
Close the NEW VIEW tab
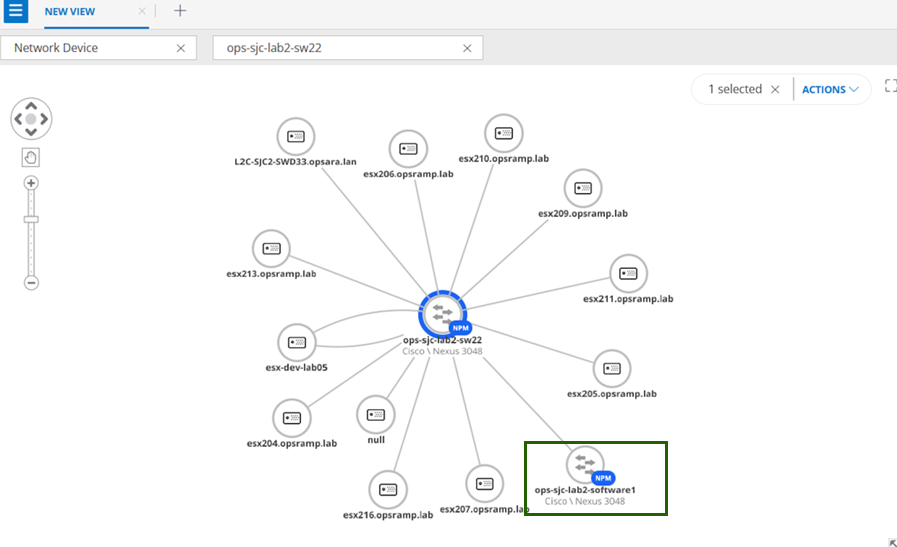tap(142, 11)
